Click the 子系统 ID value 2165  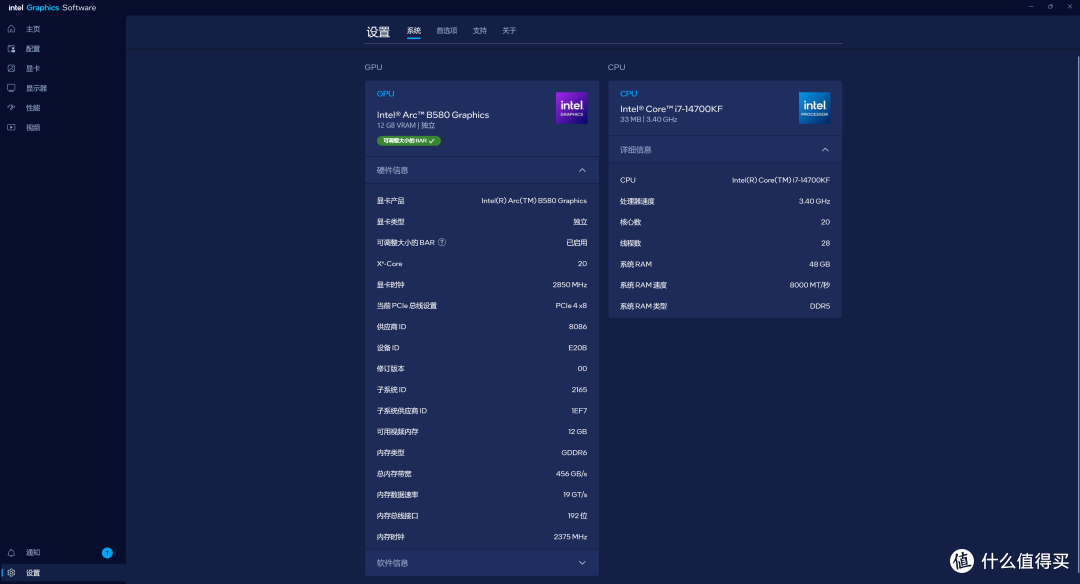coord(579,390)
